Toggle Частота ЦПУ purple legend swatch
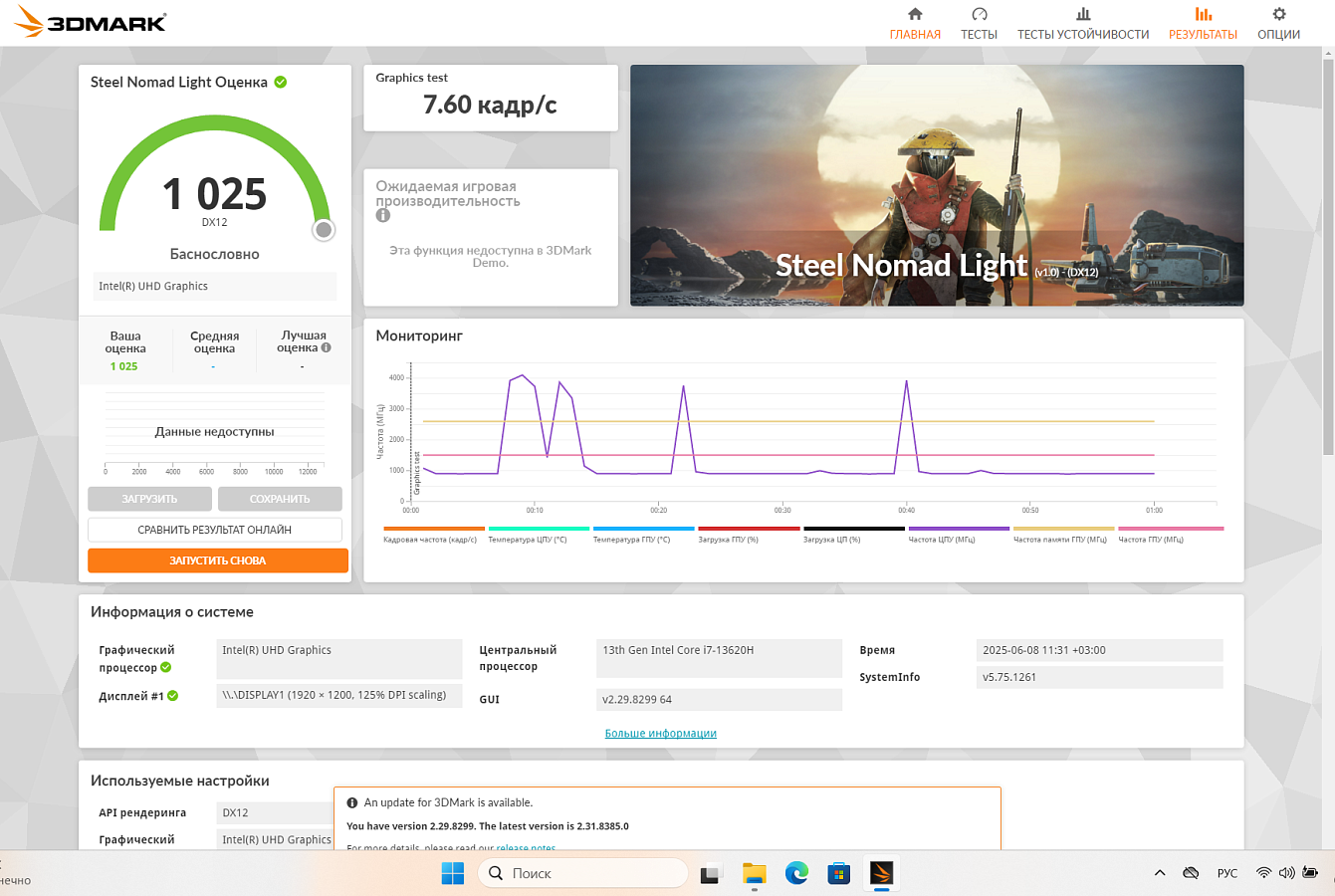 pyautogui.click(x=959, y=529)
